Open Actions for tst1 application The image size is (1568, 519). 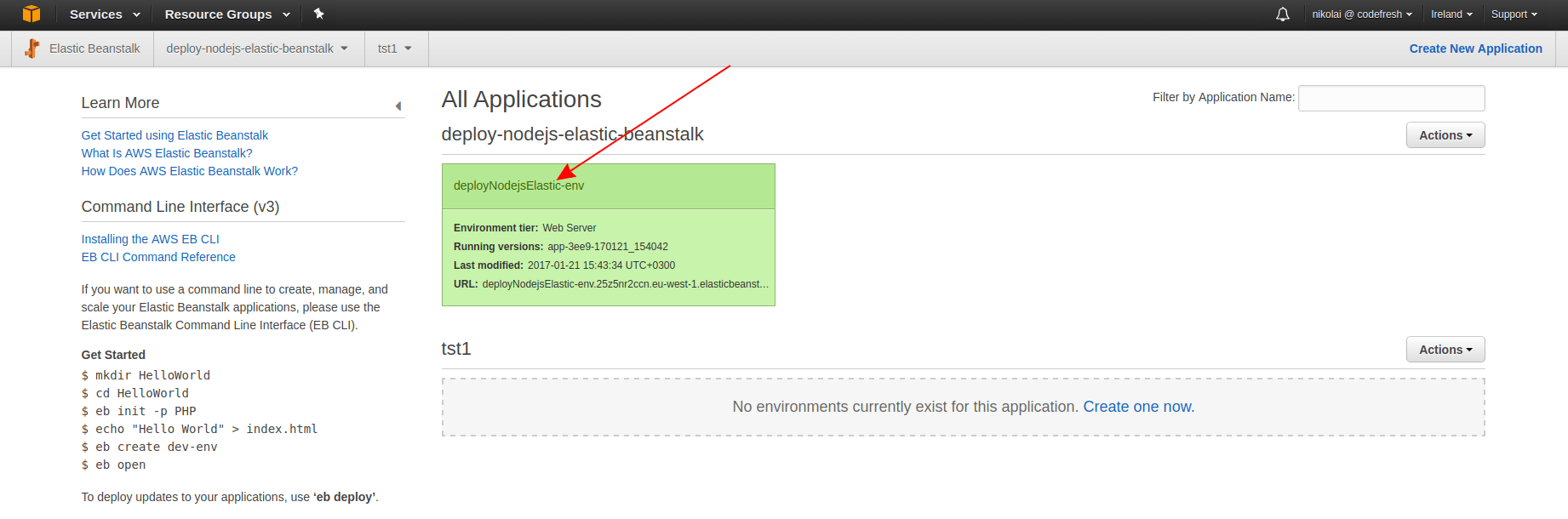click(x=1445, y=350)
